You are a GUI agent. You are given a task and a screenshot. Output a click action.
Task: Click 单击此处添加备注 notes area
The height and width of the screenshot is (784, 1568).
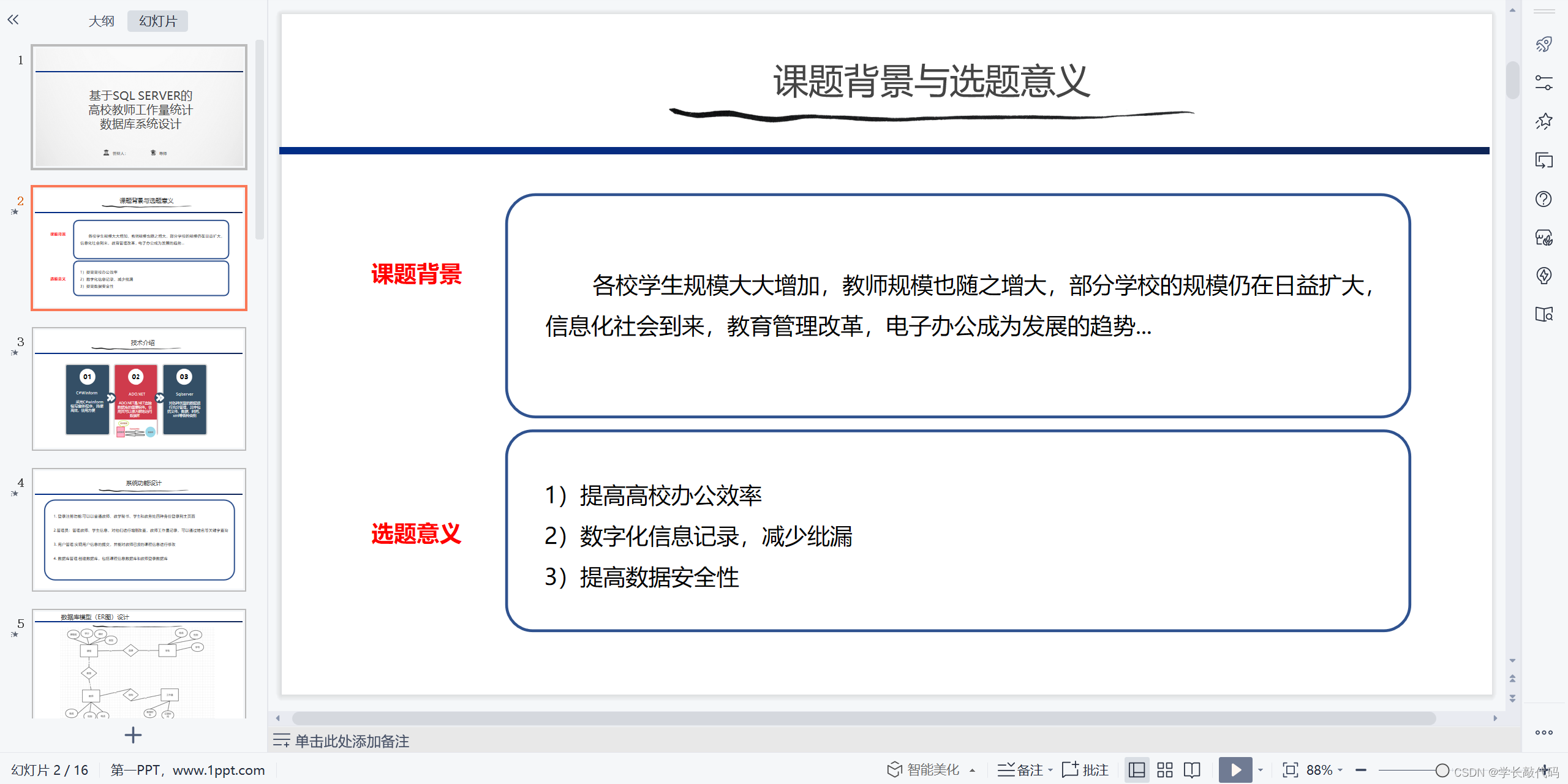click(x=352, y=741)
